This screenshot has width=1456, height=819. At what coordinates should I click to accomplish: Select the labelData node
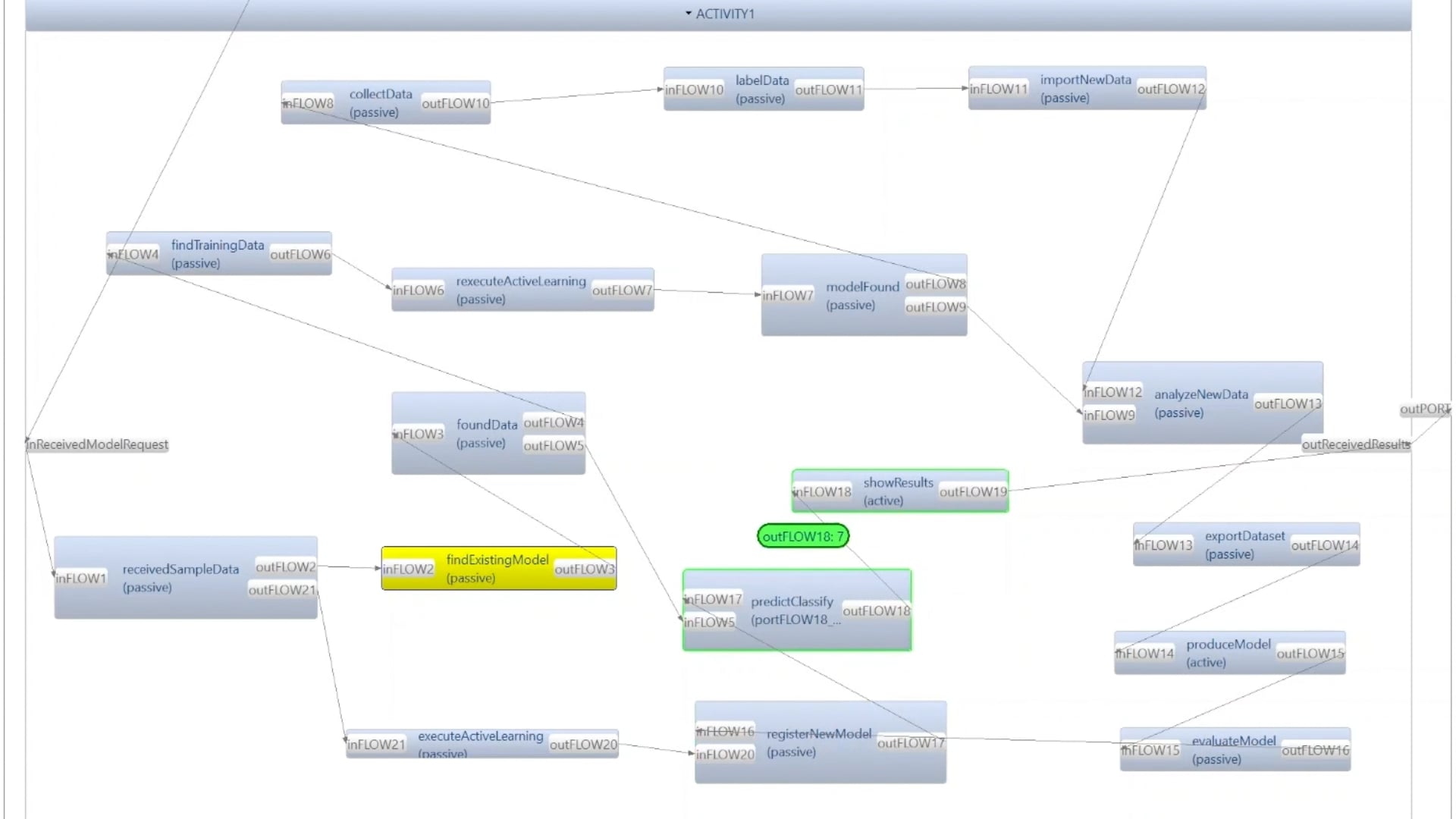[761, 80]
